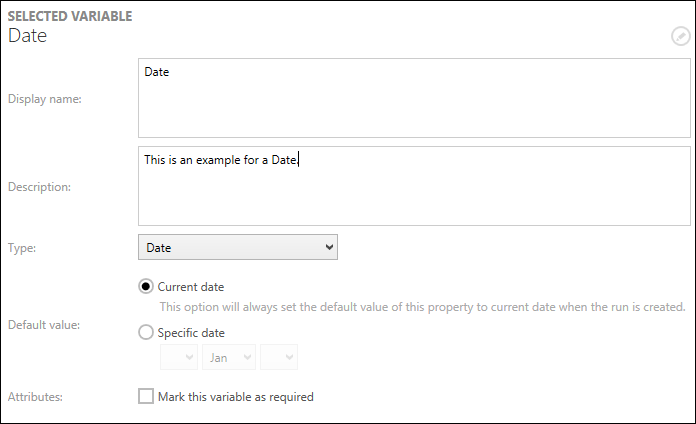696x424 pixels.
Task: Click the Description field label
Action: coord(39,186)
